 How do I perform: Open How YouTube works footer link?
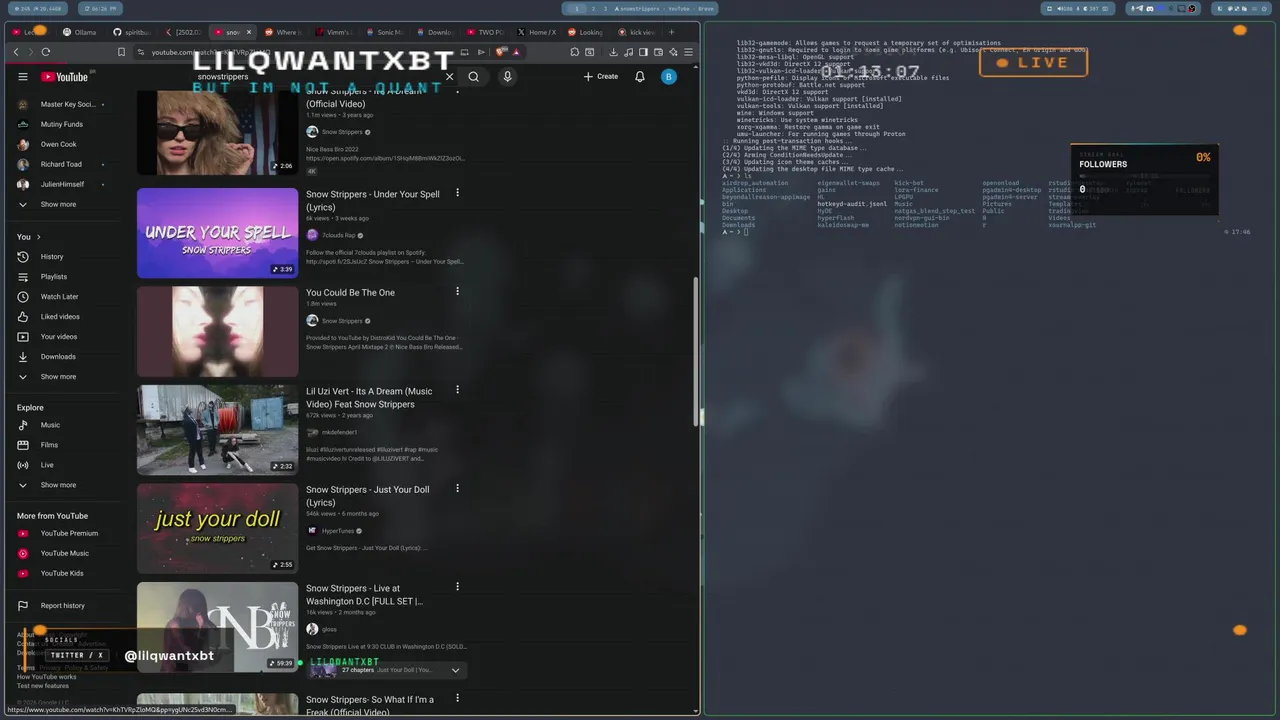[x=46, y=677]
